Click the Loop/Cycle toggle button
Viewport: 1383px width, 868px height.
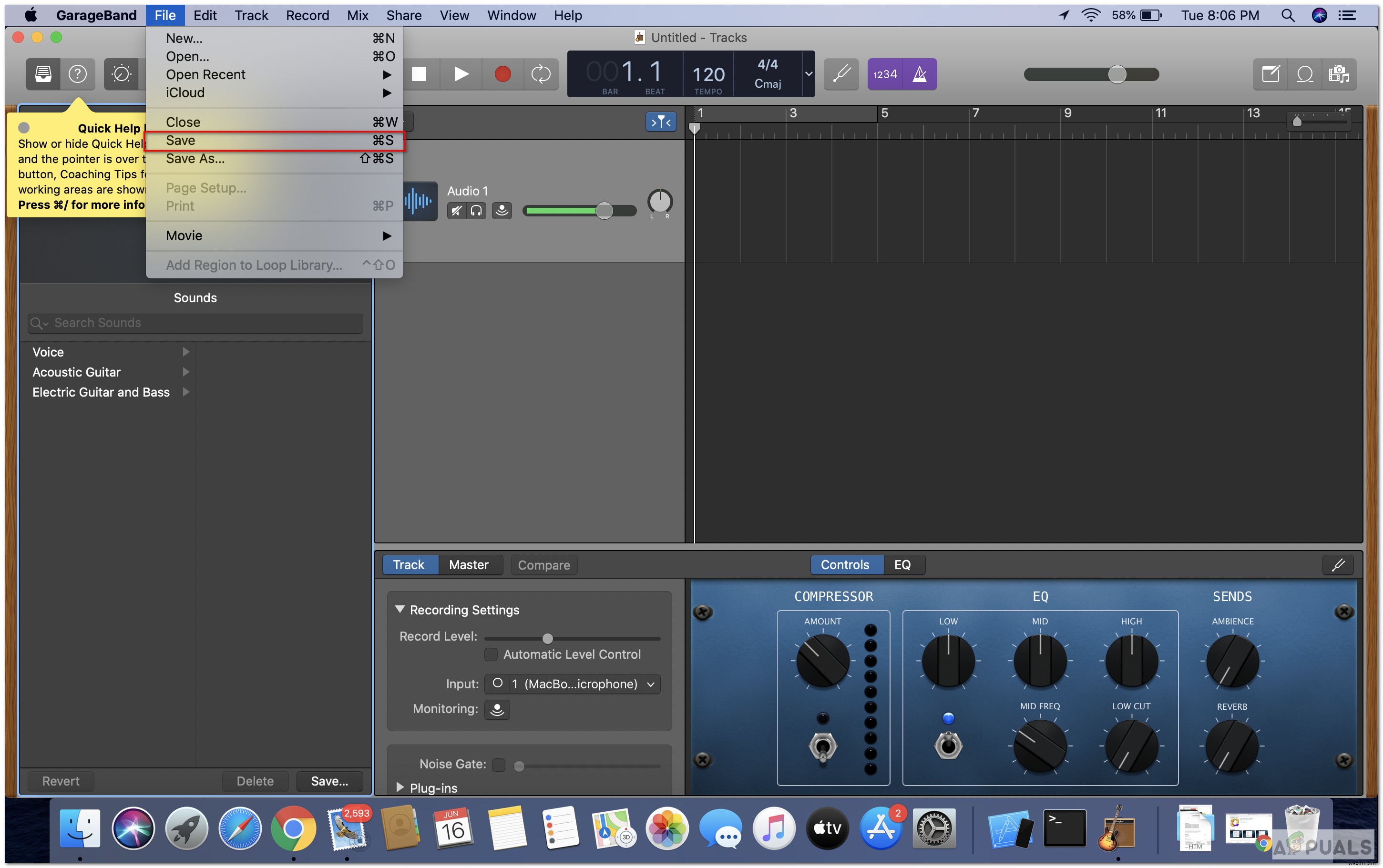(x=541, y=74)
